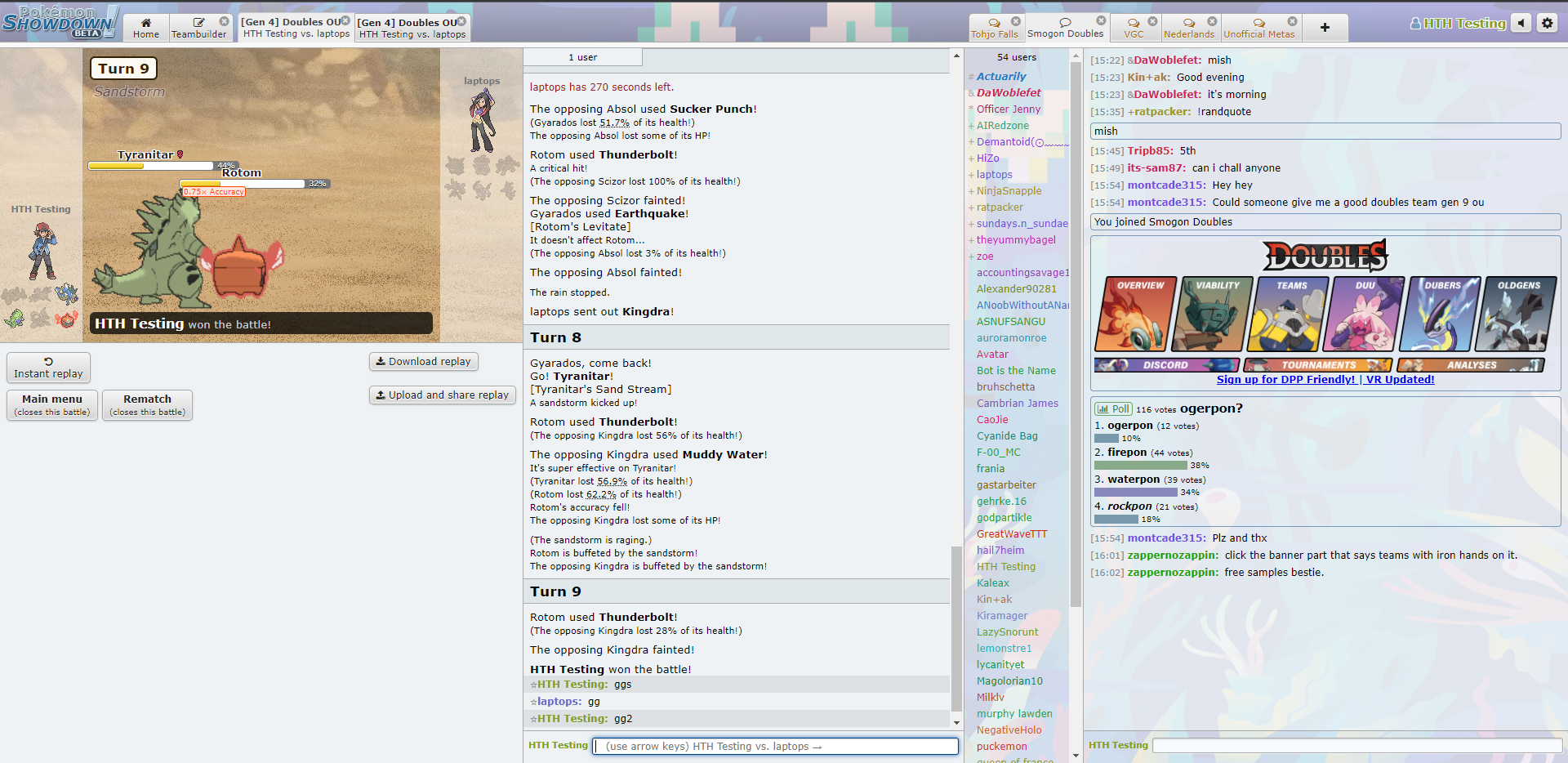This screenshot has width=1568, height=763.
Task: Toggle sound via speaker icon
Action: pyautogui.click(x=1521, y=23)
